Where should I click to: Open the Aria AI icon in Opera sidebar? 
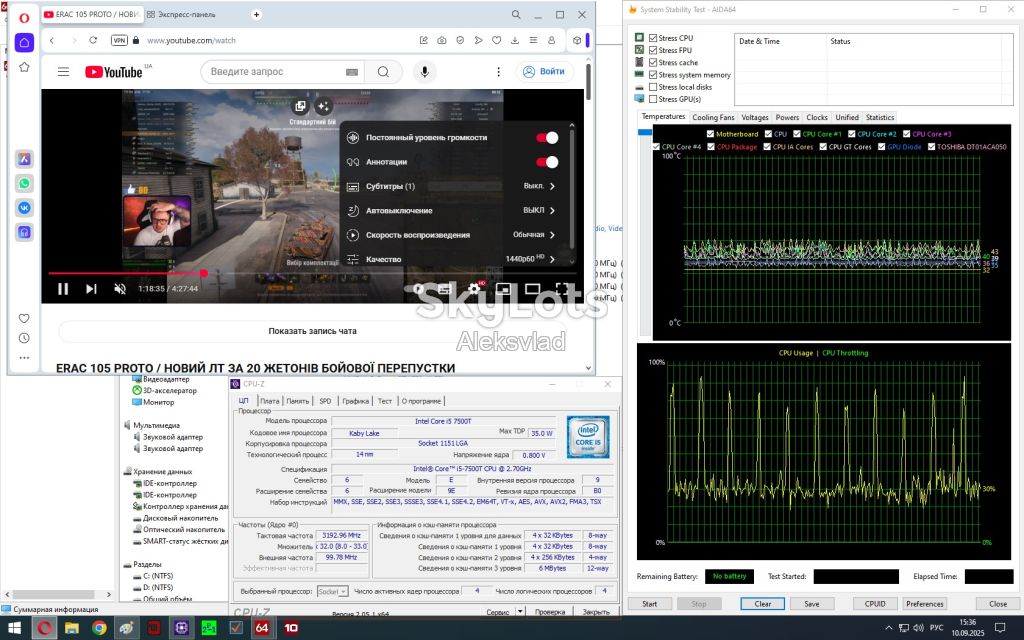24,159
